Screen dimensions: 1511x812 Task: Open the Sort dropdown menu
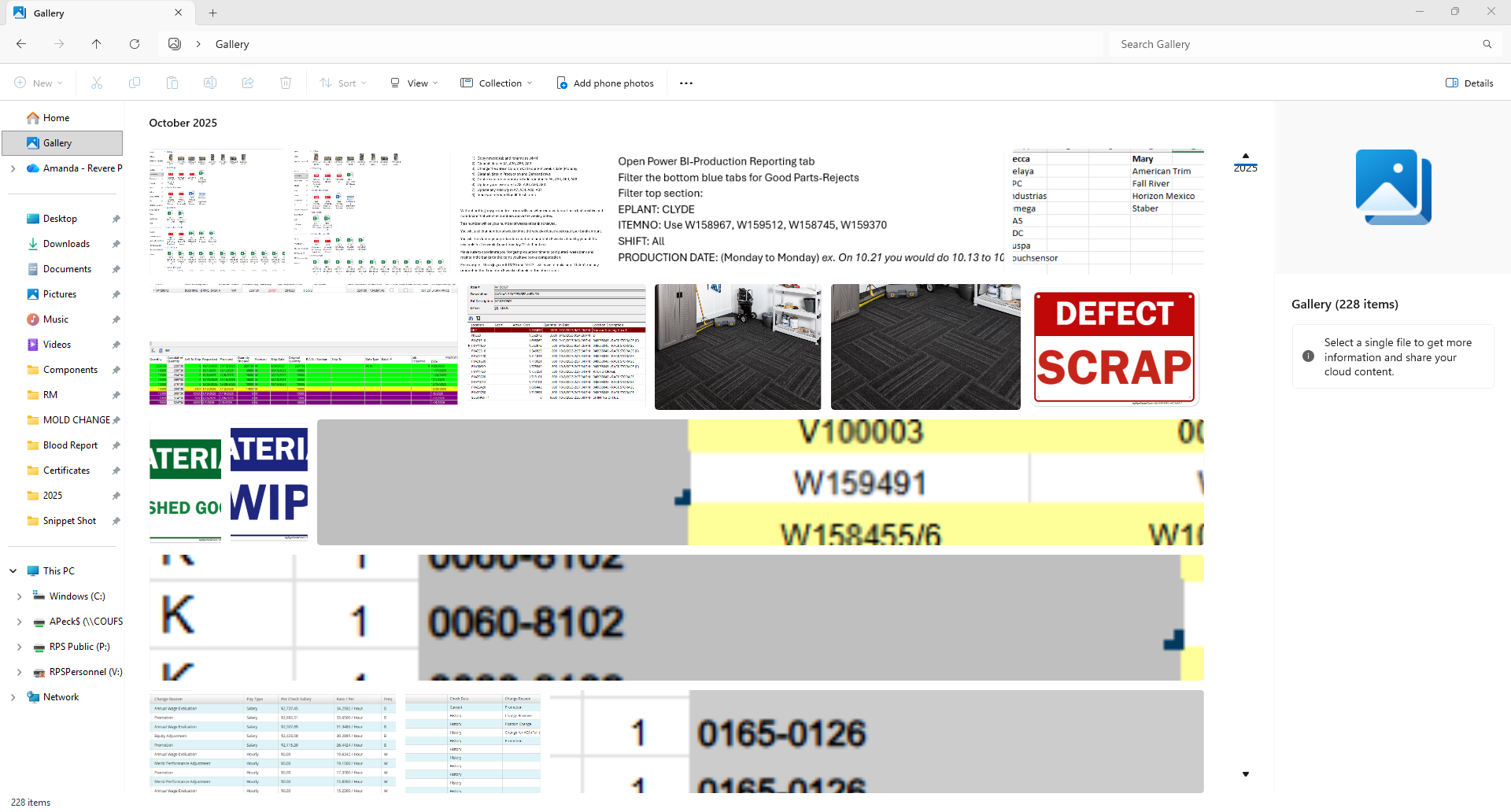coord(343,83)
